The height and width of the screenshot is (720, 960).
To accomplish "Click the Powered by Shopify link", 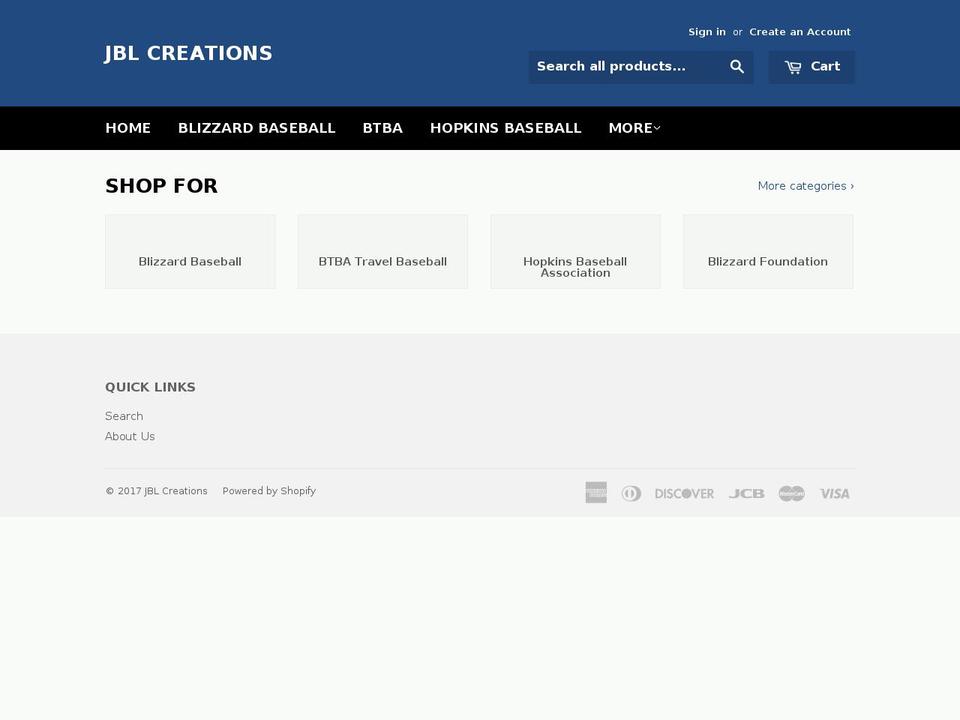I will coord(268,490).
